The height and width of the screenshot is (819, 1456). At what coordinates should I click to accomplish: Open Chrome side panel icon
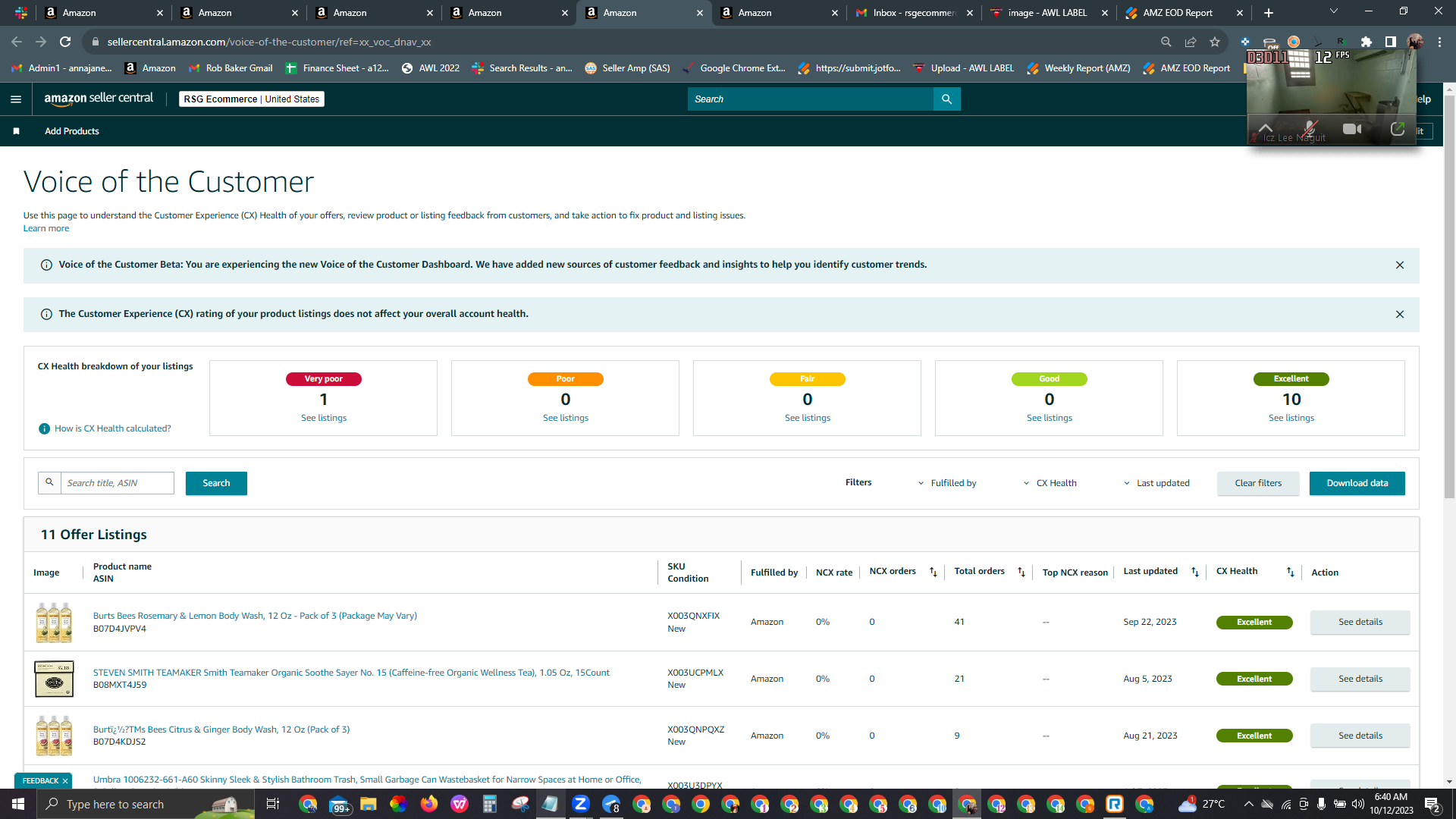1391,42
